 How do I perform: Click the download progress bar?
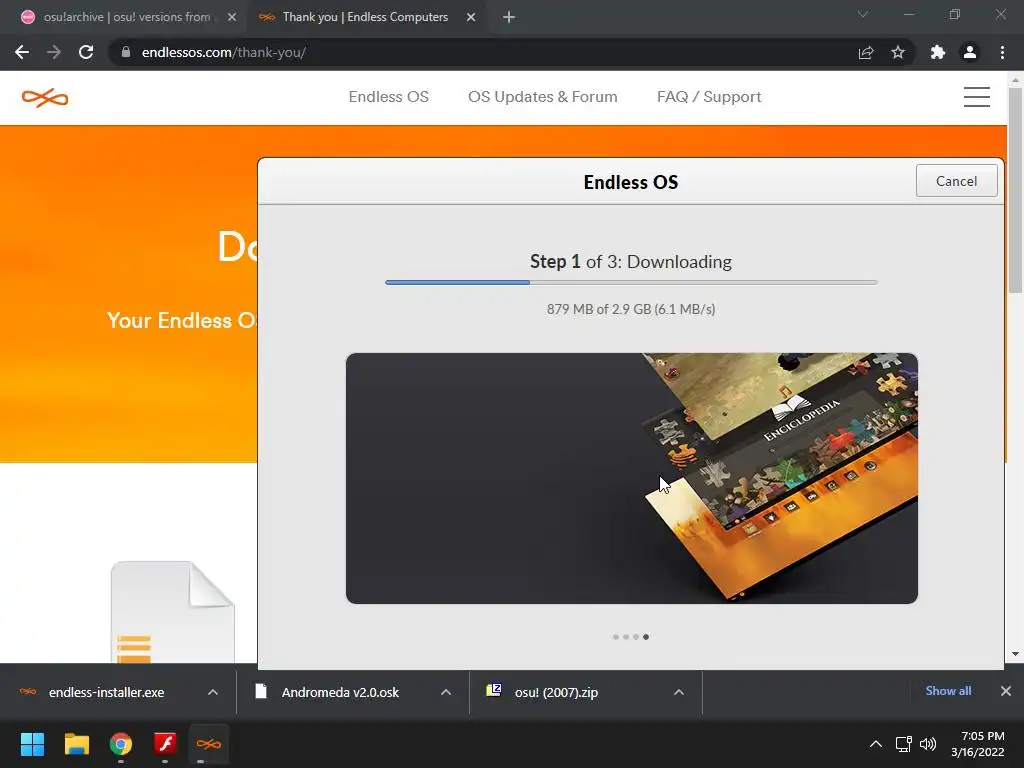(632, 283)
